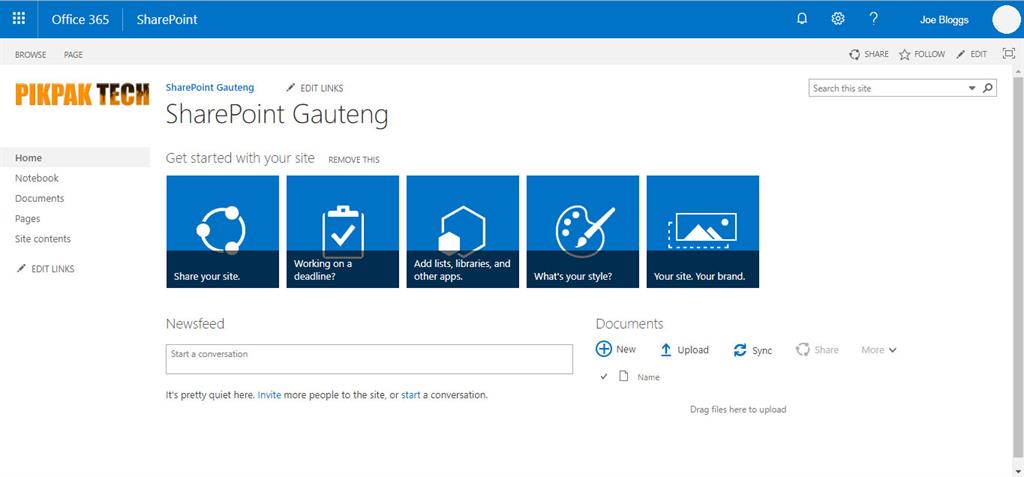Open the PAGE ribbon tab
The image size is (1024, 477).
point(73,55)
